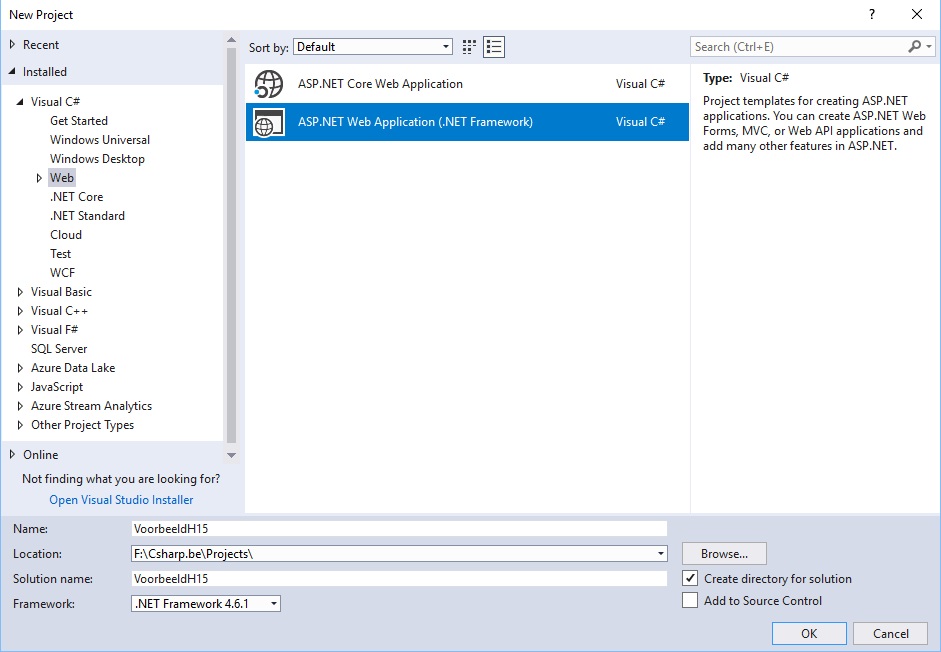
Task: Select the WCF category
Action: tap(62, 273)
